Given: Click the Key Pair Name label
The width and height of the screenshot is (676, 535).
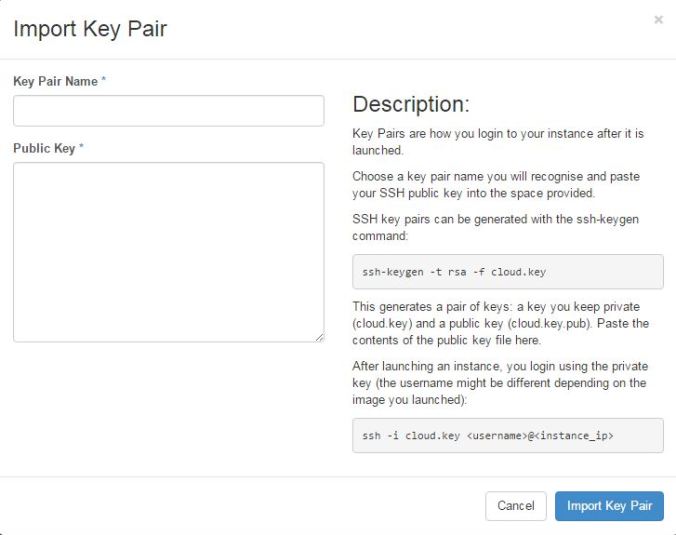Looking at the screenshot, I should (x=56, y=81).
